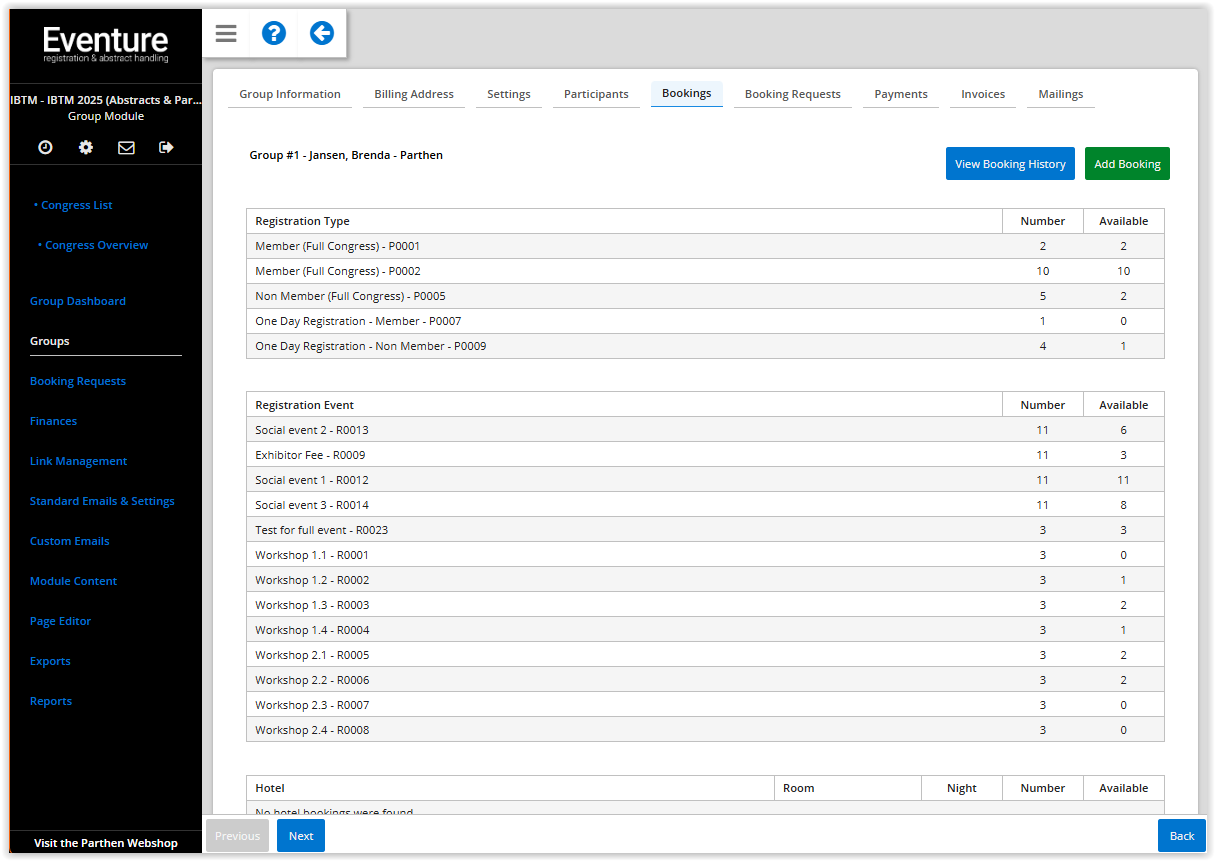This screenshot has height=861, width=1215.
Task: Click the hamburger menu icon
Action: 226,34
